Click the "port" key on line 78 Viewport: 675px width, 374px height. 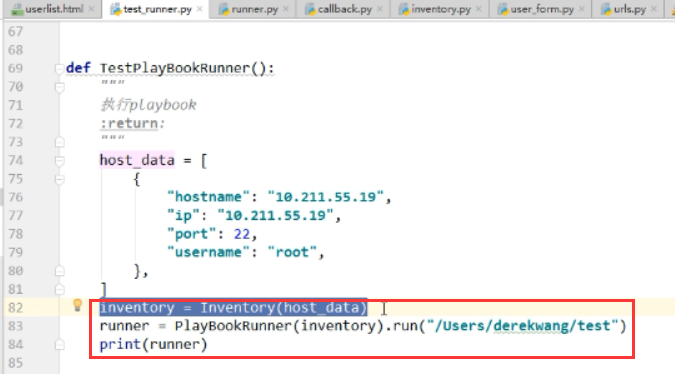(192, 234)
